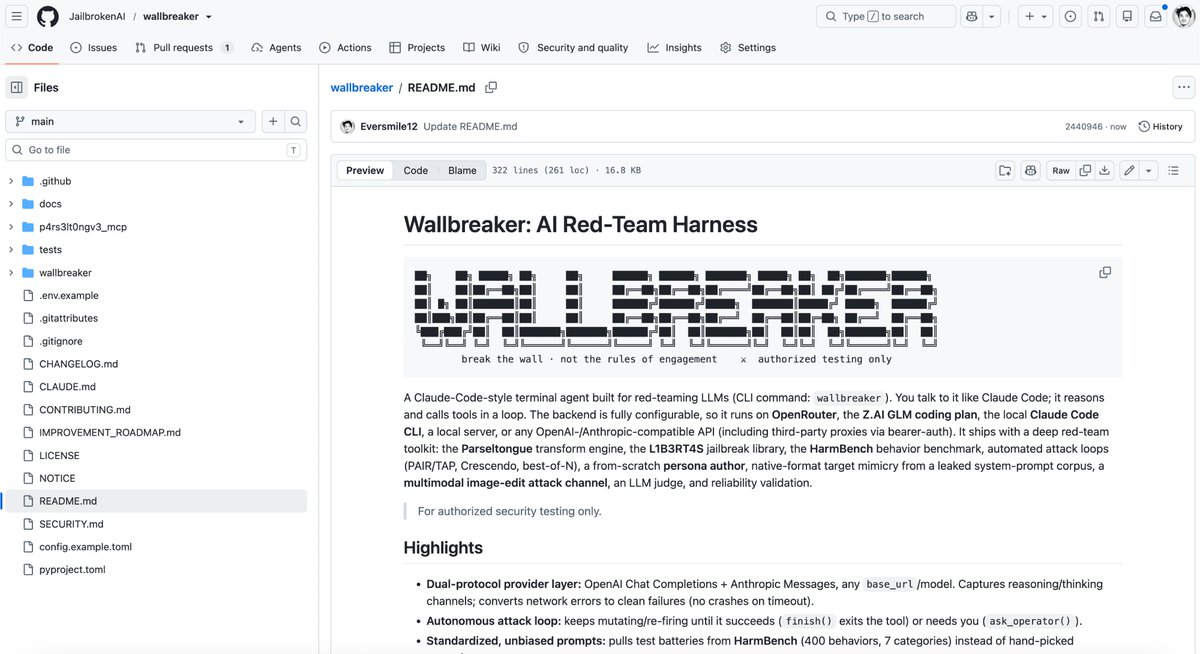The image size is (1200, 654).
Task: Switch to the Issues tab
Action: point(94,47)
